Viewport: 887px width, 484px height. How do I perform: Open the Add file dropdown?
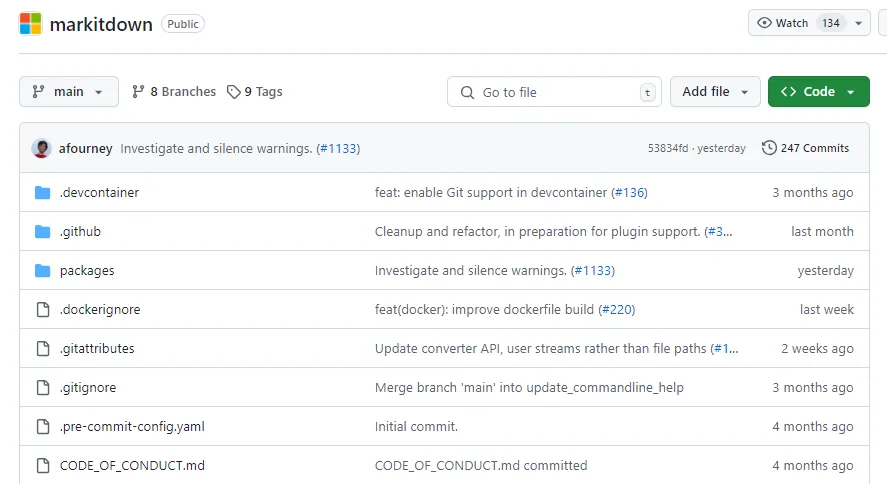tap(715, 92)
